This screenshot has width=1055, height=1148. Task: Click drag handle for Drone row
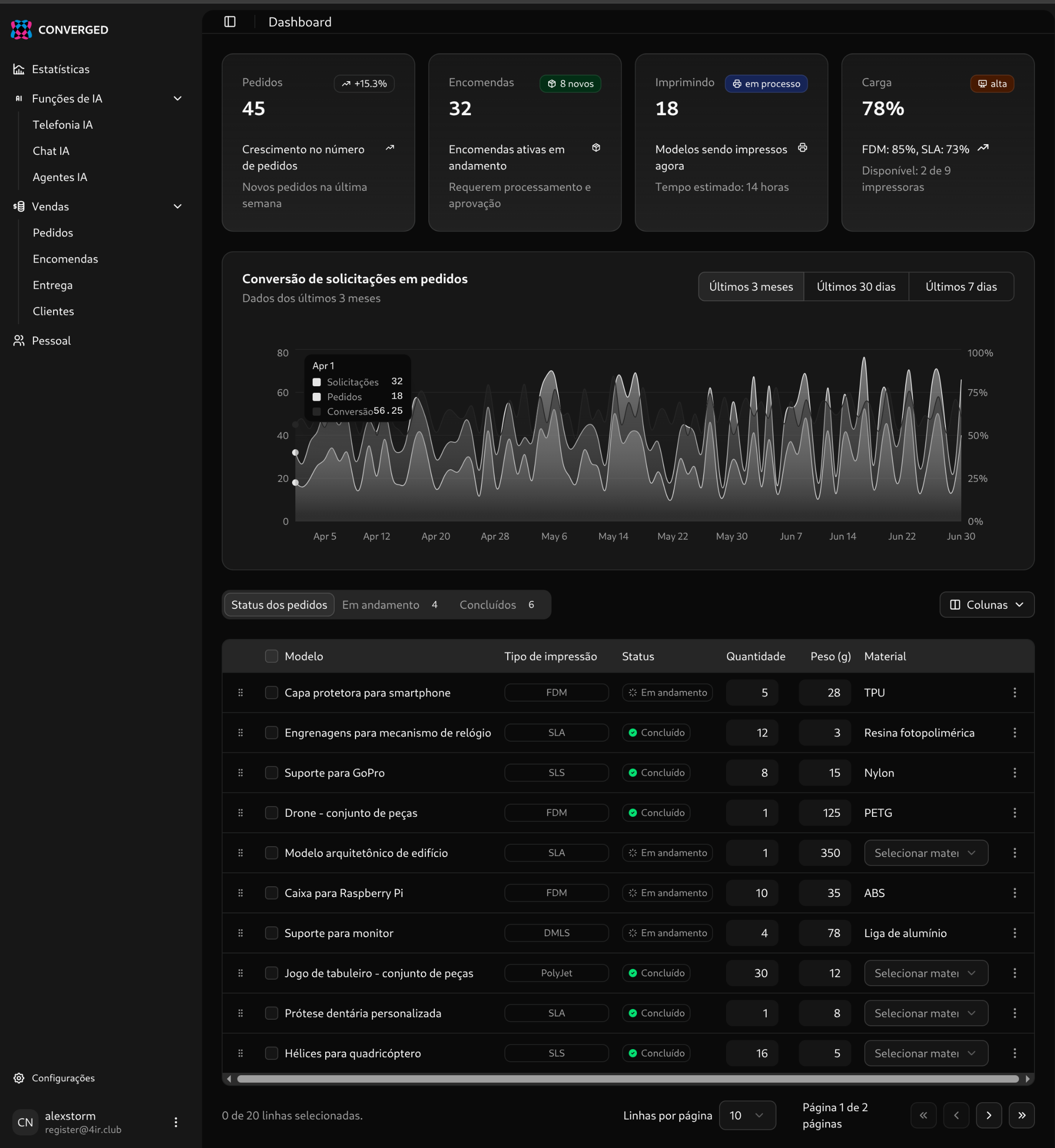click(x=240, y=813)
